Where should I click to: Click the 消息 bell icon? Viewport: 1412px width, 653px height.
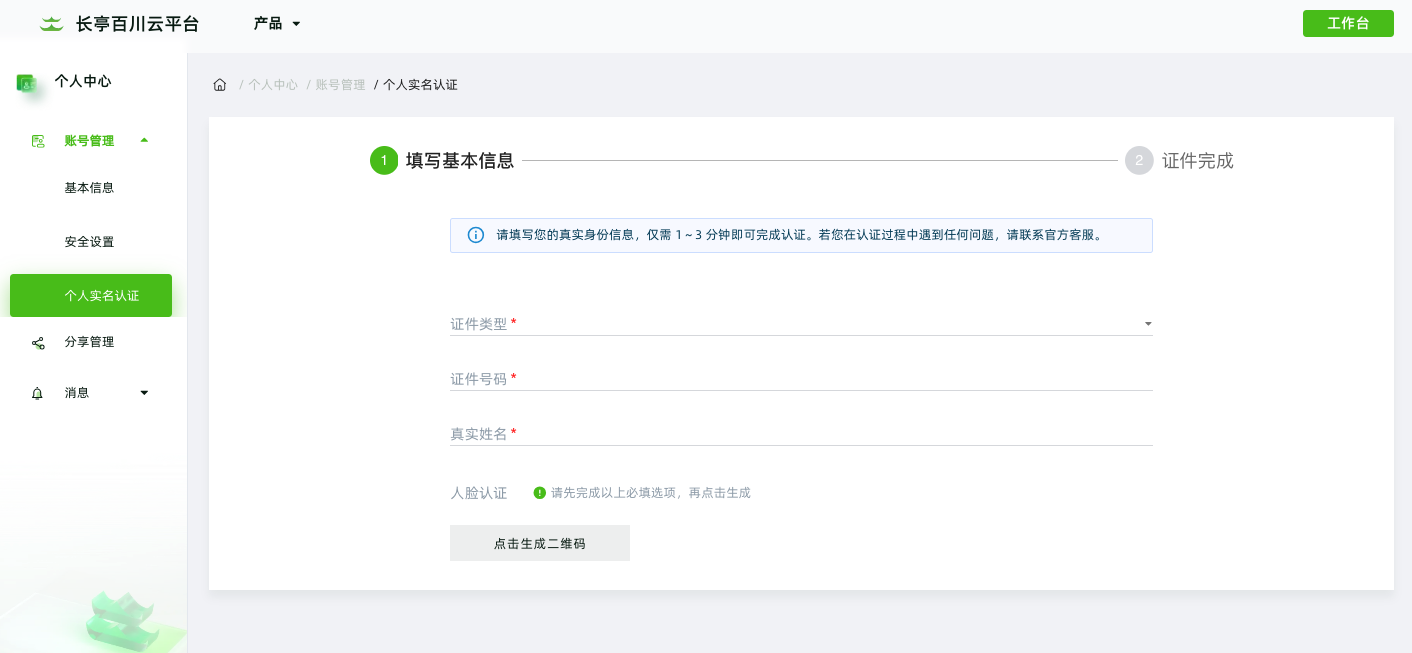(x=38, y=393)
